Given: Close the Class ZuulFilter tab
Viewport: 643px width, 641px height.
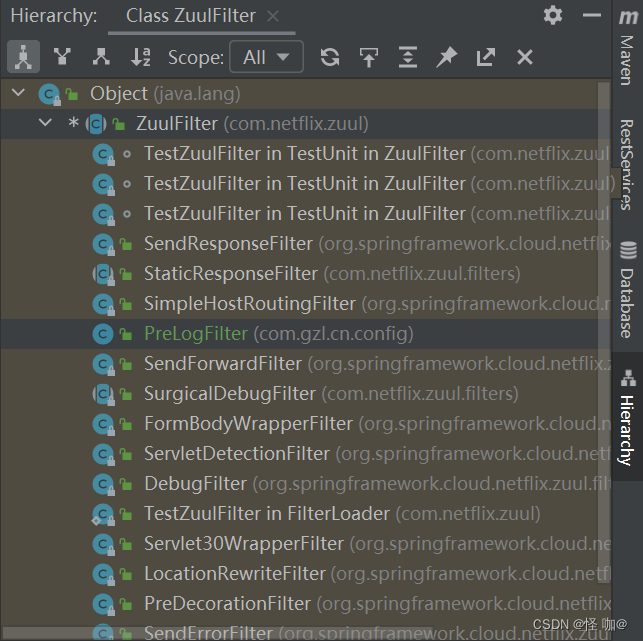Looking at the screenshot, I should pyautogui.click(x=273, y=16).
